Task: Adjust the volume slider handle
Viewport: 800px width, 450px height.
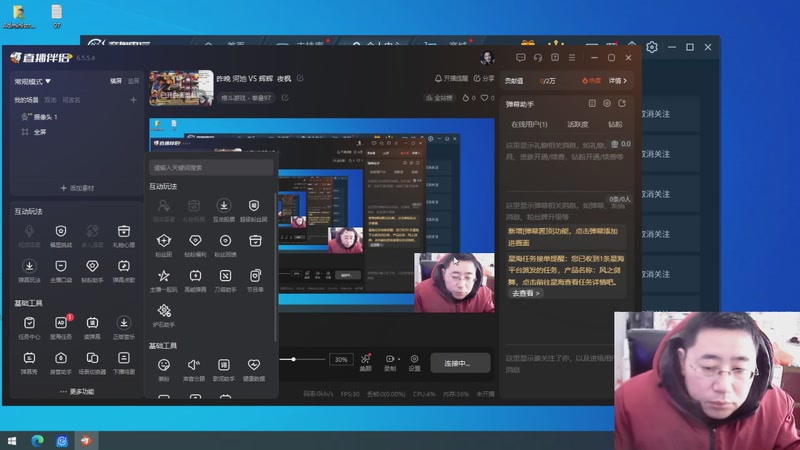Action: (293, 359)
